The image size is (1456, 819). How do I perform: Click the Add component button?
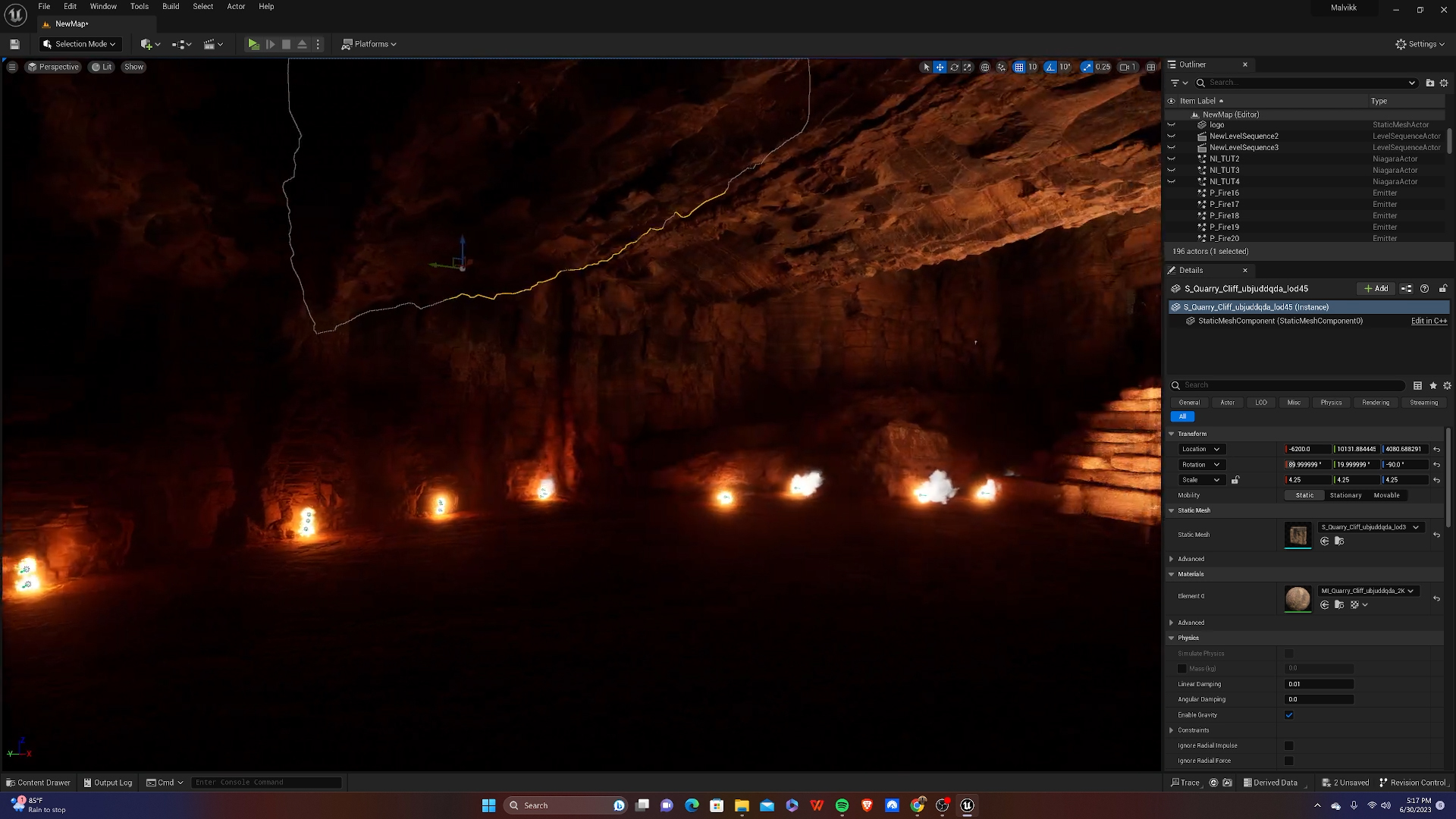(x=1376, y=288)
